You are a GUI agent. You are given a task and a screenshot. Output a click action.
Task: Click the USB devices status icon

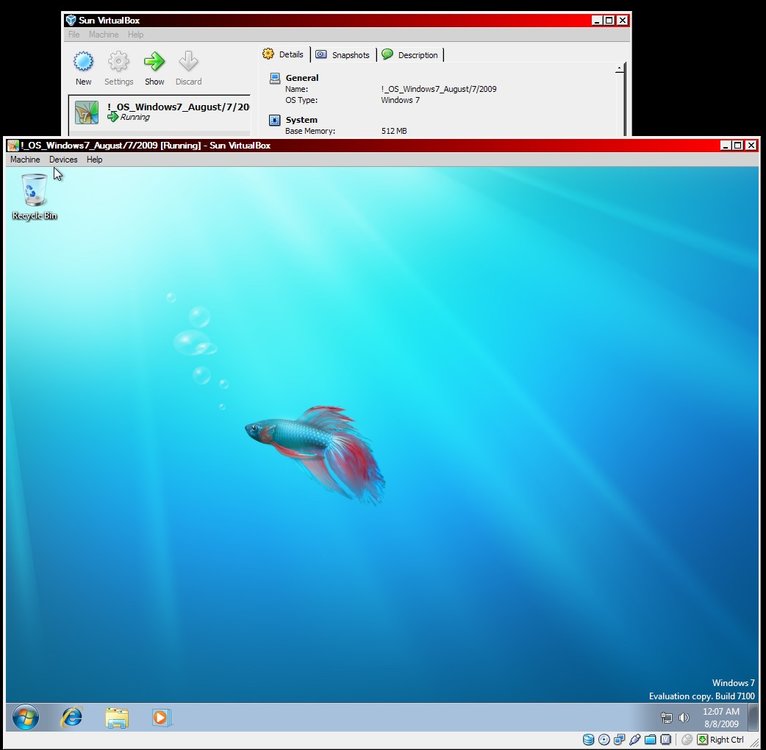pos(635,740)
